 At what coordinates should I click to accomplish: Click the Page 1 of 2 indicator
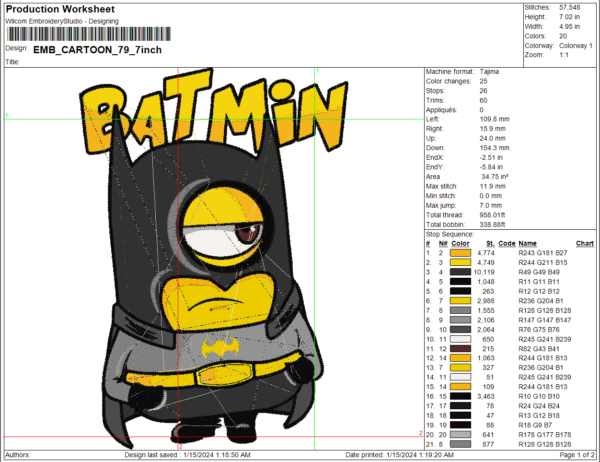576,454
